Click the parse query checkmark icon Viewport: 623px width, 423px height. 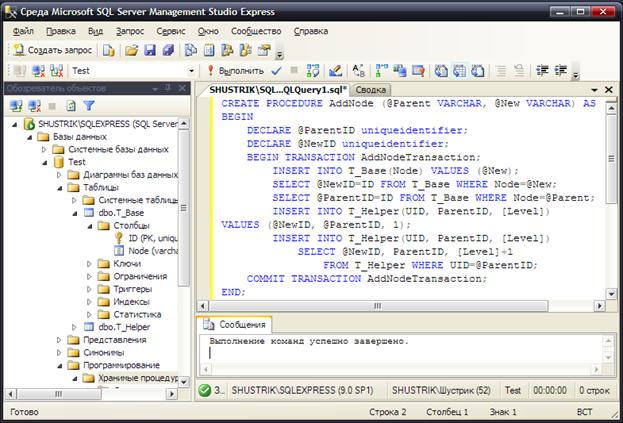[x=277, y=71]
